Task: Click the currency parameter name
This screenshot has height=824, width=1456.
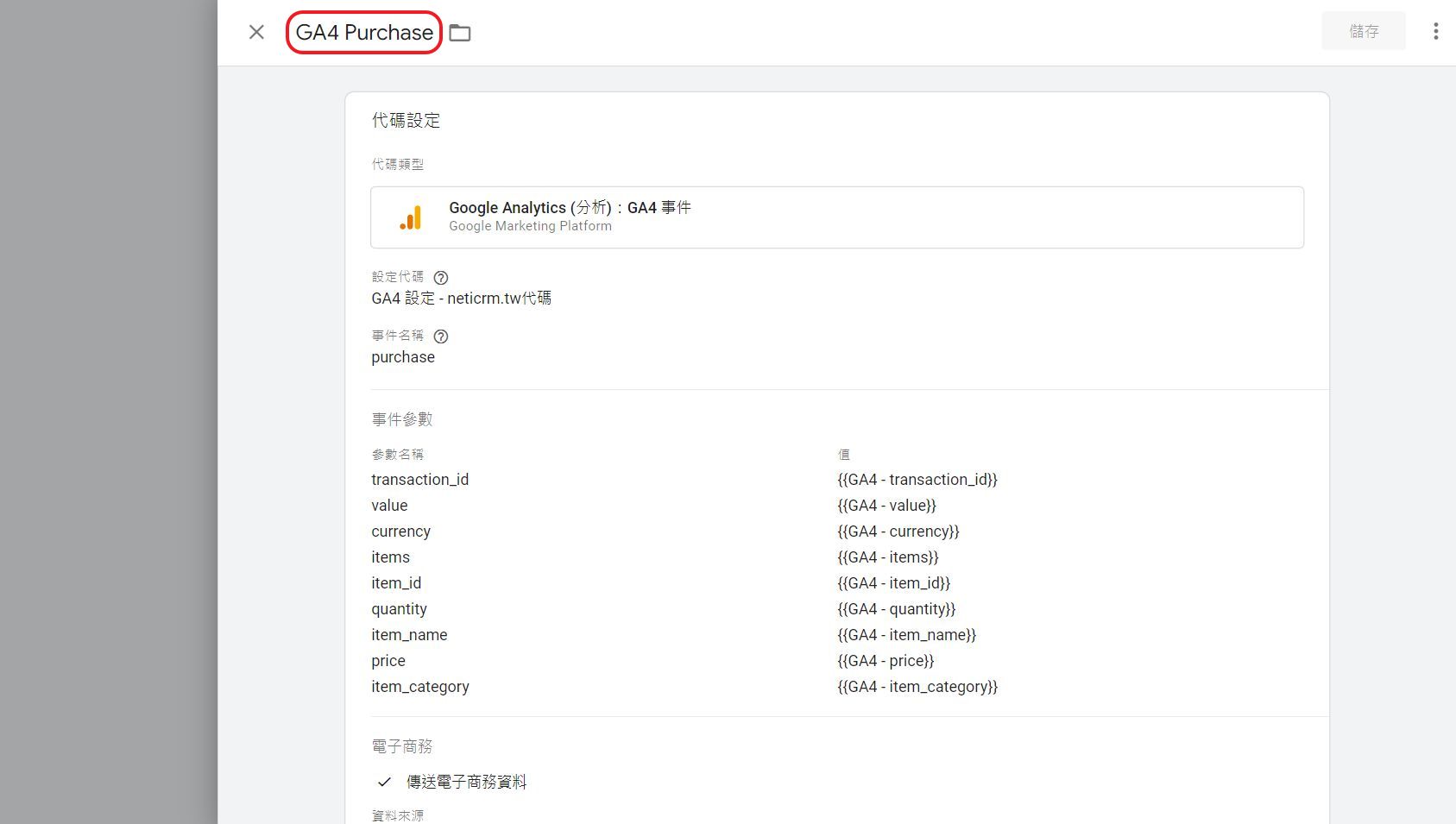Action: tap(400, 532)
